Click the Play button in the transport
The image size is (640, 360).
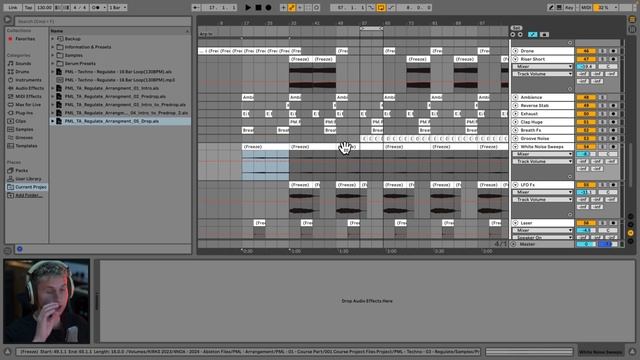pyautogui.click(x=248, y=7)
